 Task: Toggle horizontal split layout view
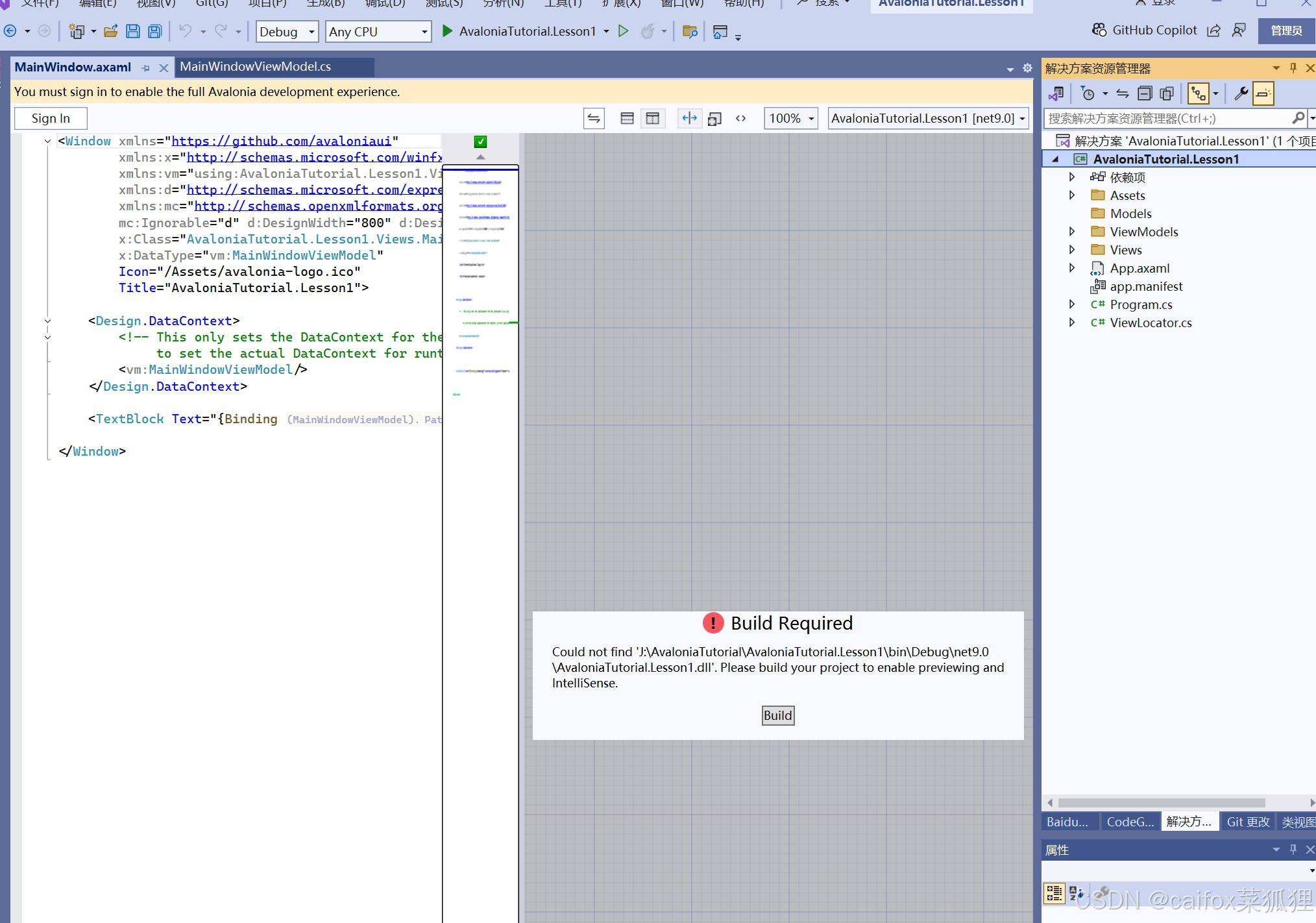coord(627,118)
